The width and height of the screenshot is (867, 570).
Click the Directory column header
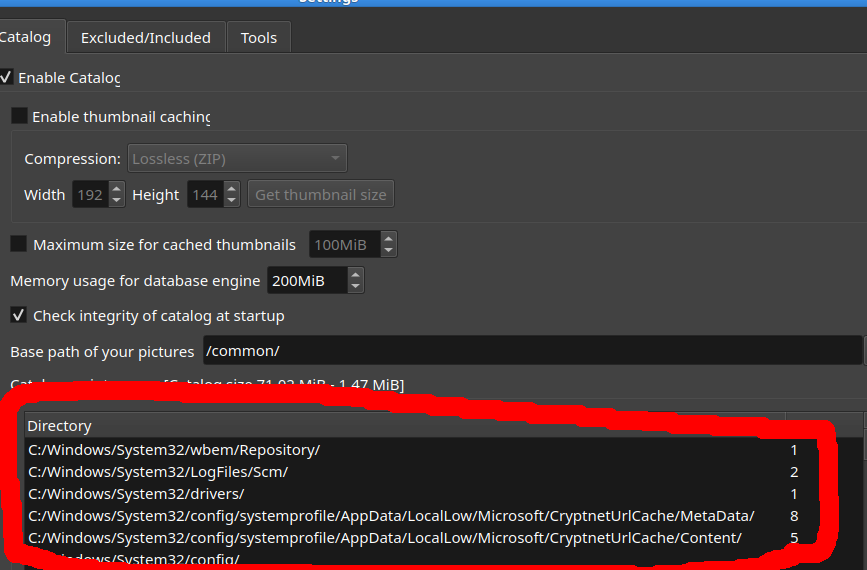405,426
